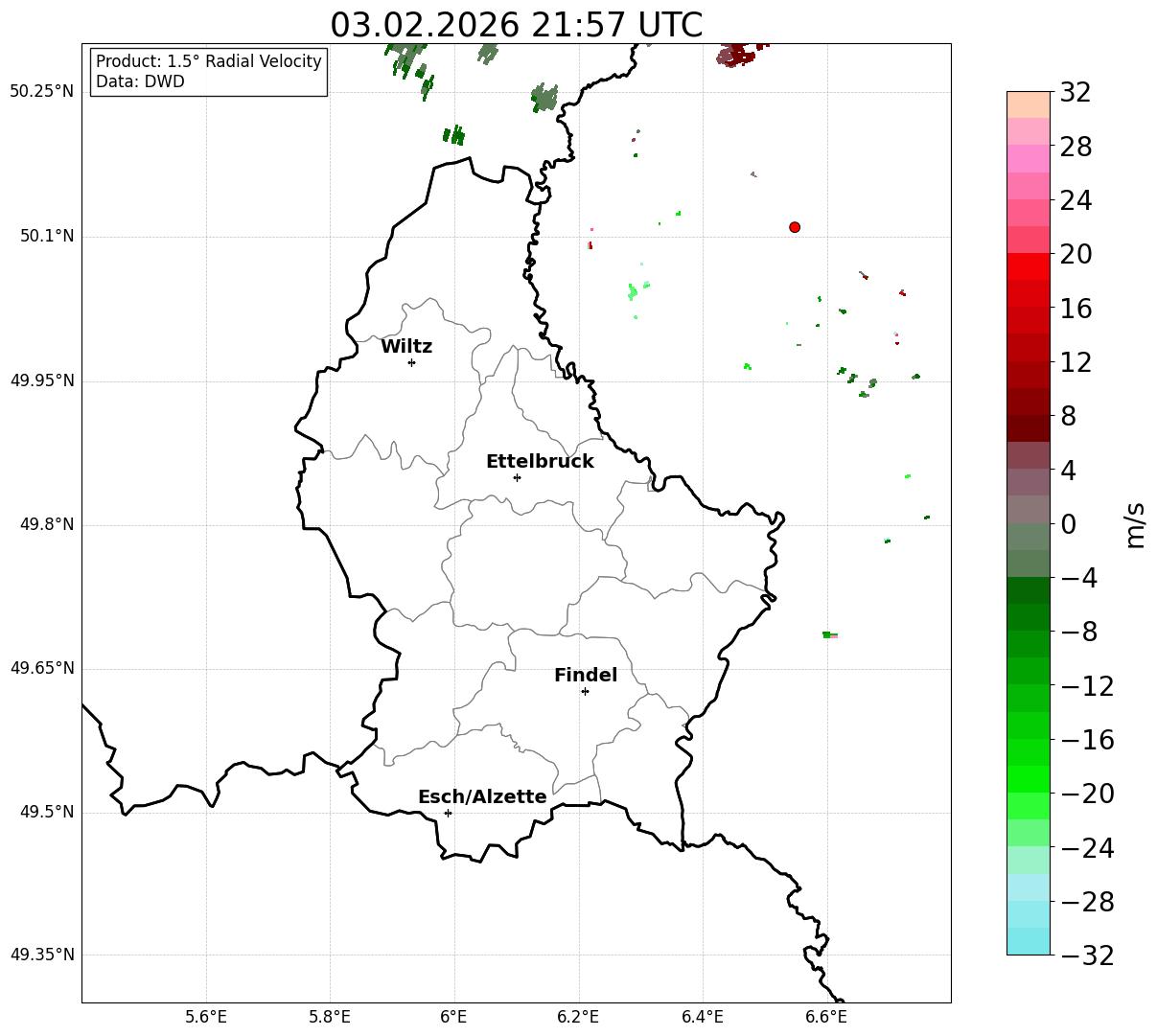
Task: Click the −32 colorbar tick label
Action: click(x=1087, y=955)
